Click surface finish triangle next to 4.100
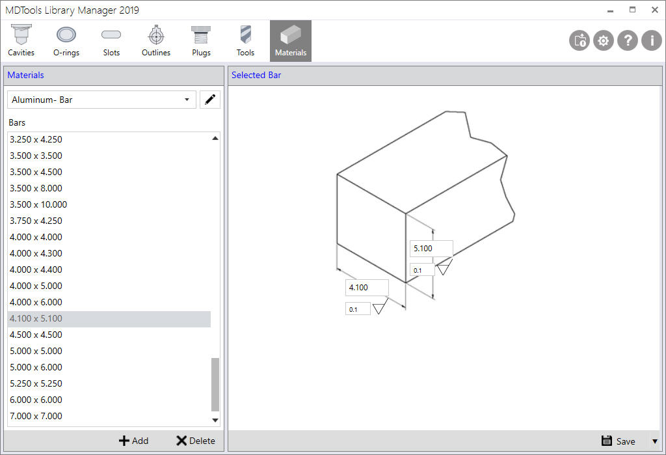Viewport: 666px width, 455px height. (379, 307)
